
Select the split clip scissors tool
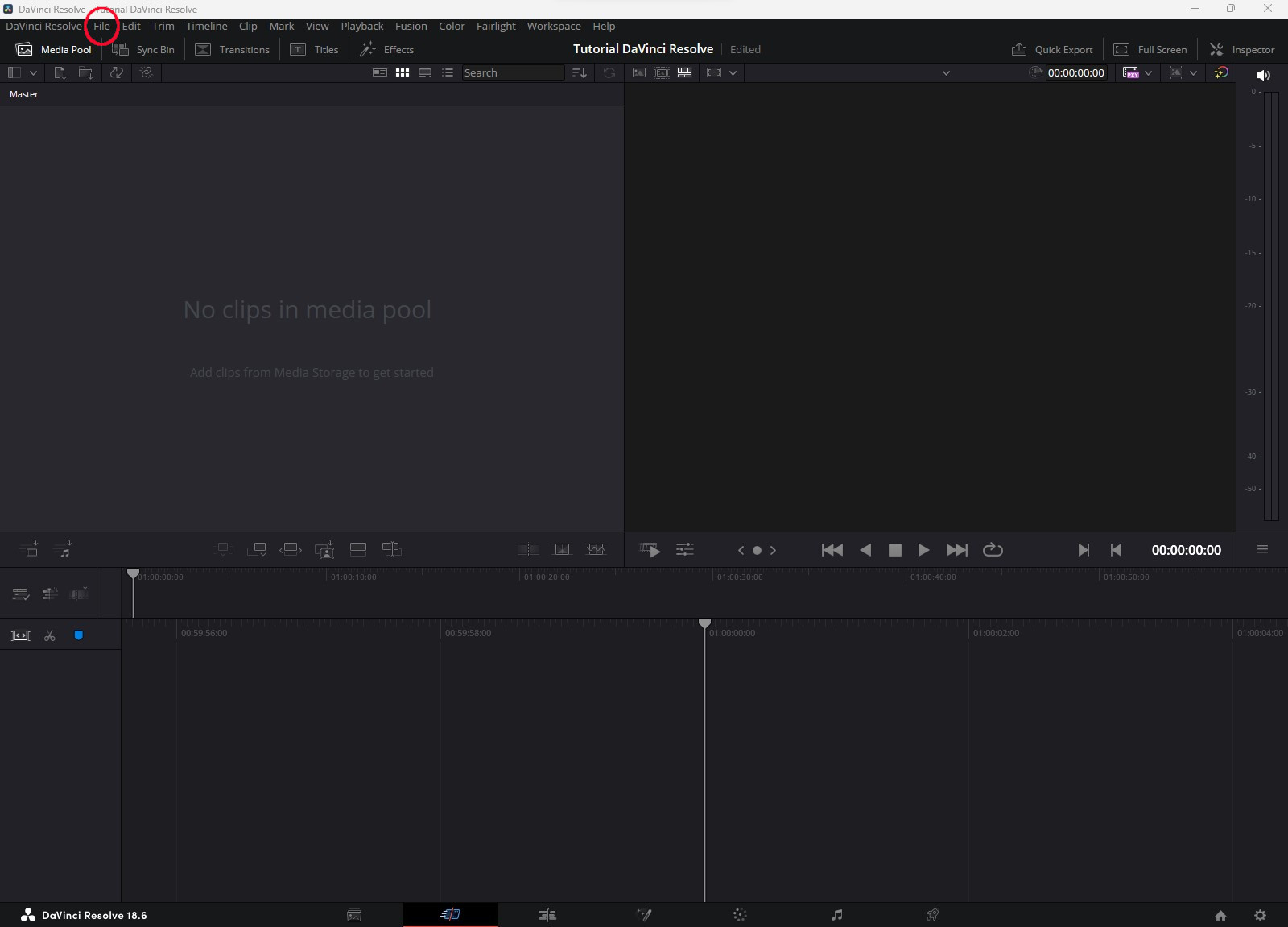(x=50, y=635)
